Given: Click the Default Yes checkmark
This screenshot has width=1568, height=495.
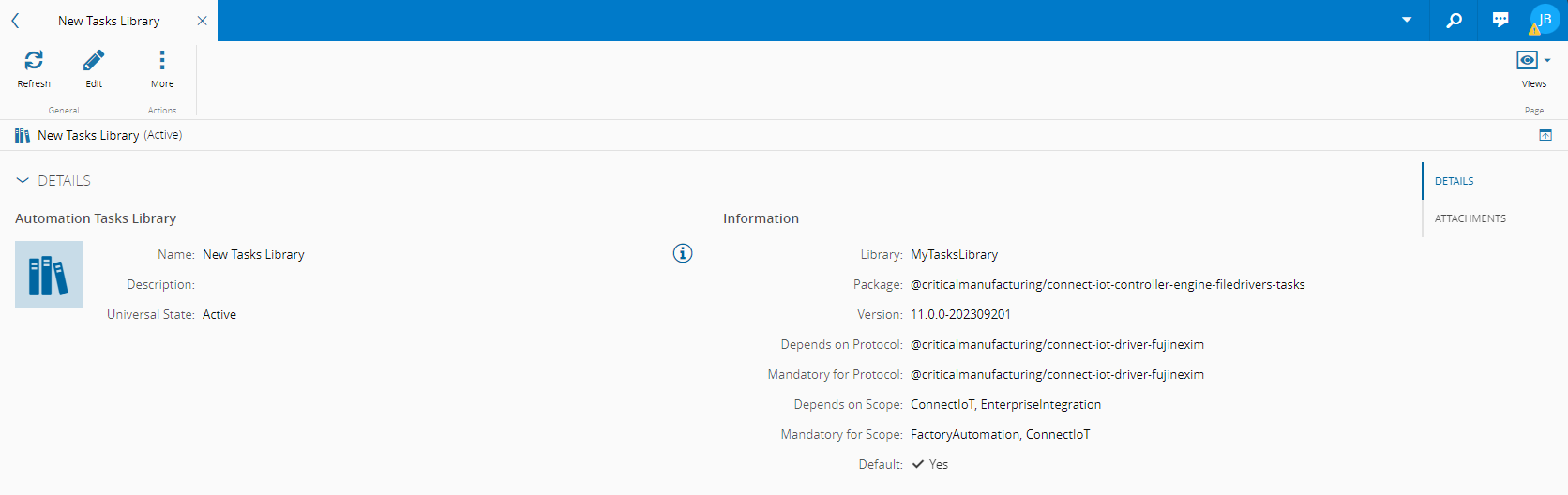Looking at the screenshot, I should pyautogui.click(x=918, y=464).
